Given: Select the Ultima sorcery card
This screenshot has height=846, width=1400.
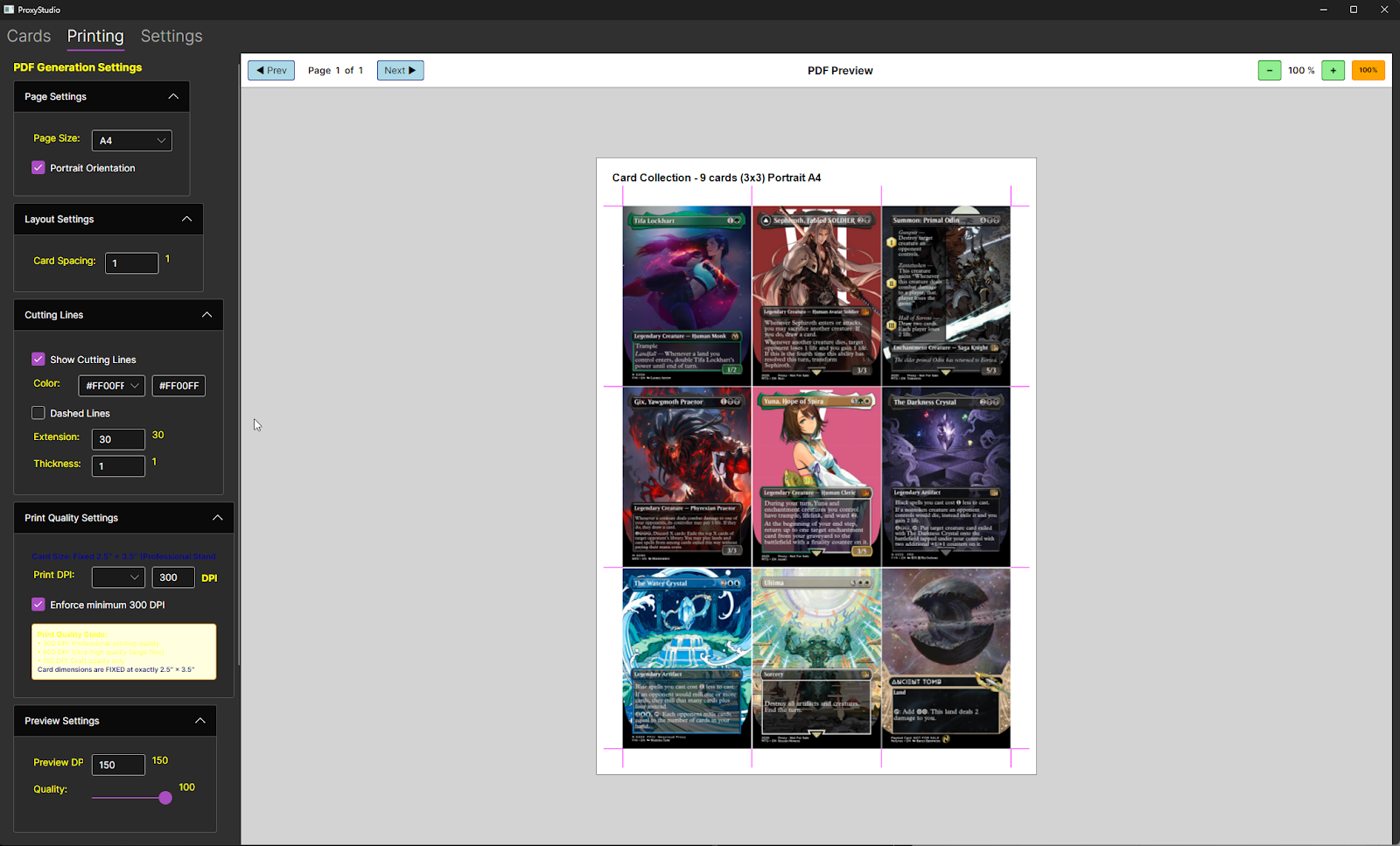Looking at the screenshot, I should pyautogui.click(x=816, y=658).
